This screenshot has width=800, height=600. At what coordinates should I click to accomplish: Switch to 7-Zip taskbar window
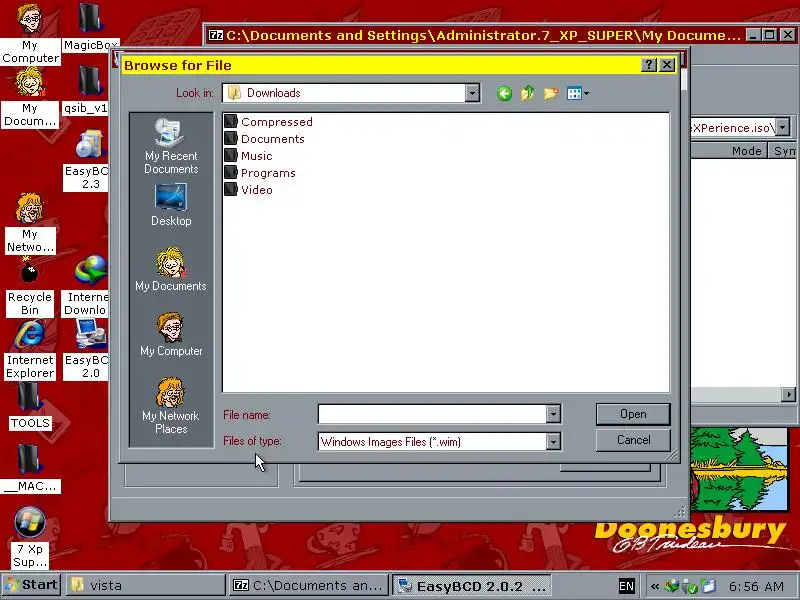[309, 585]
